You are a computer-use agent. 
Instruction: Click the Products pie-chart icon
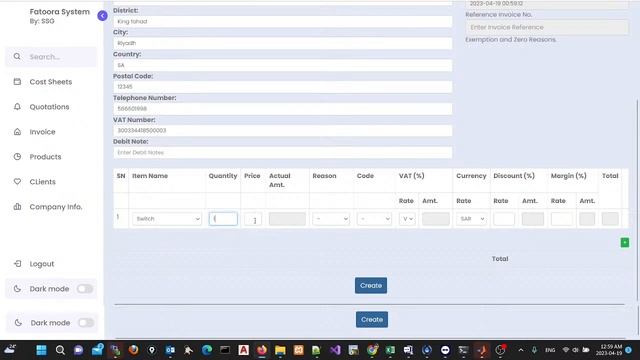tap(17, 157)
